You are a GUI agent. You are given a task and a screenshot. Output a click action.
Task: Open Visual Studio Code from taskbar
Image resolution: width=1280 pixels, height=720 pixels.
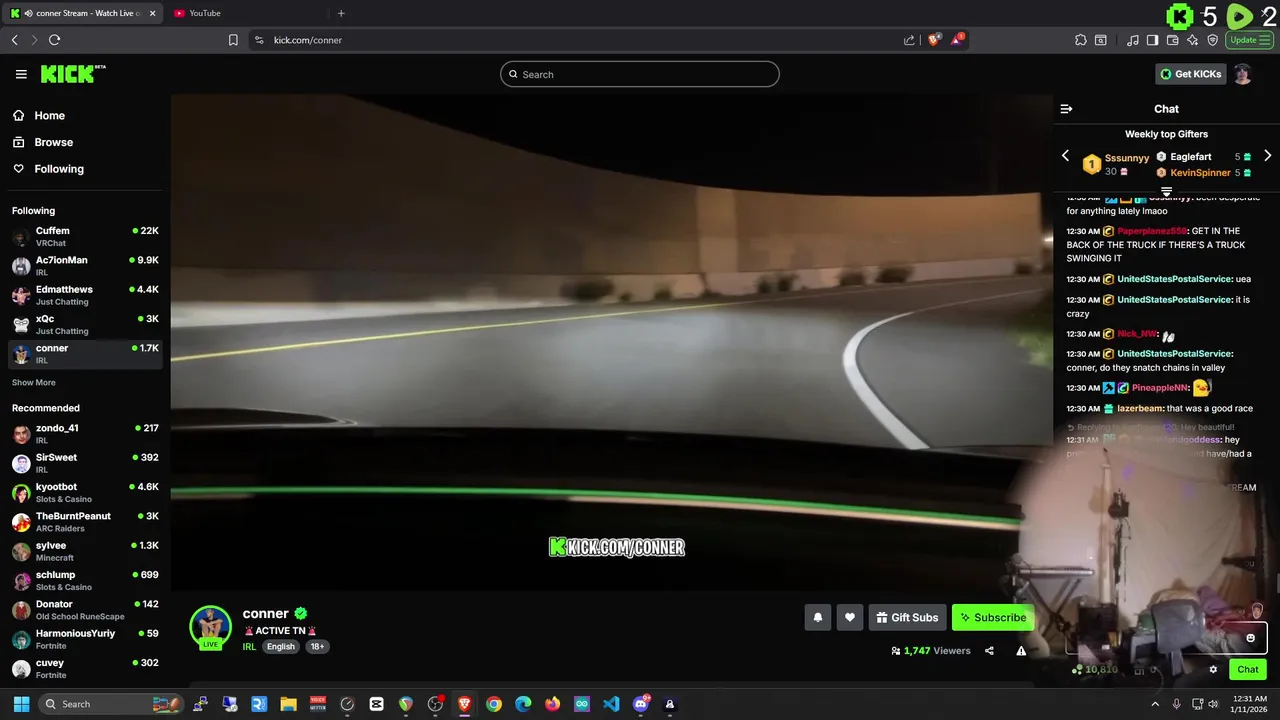(x=611, y=704)
